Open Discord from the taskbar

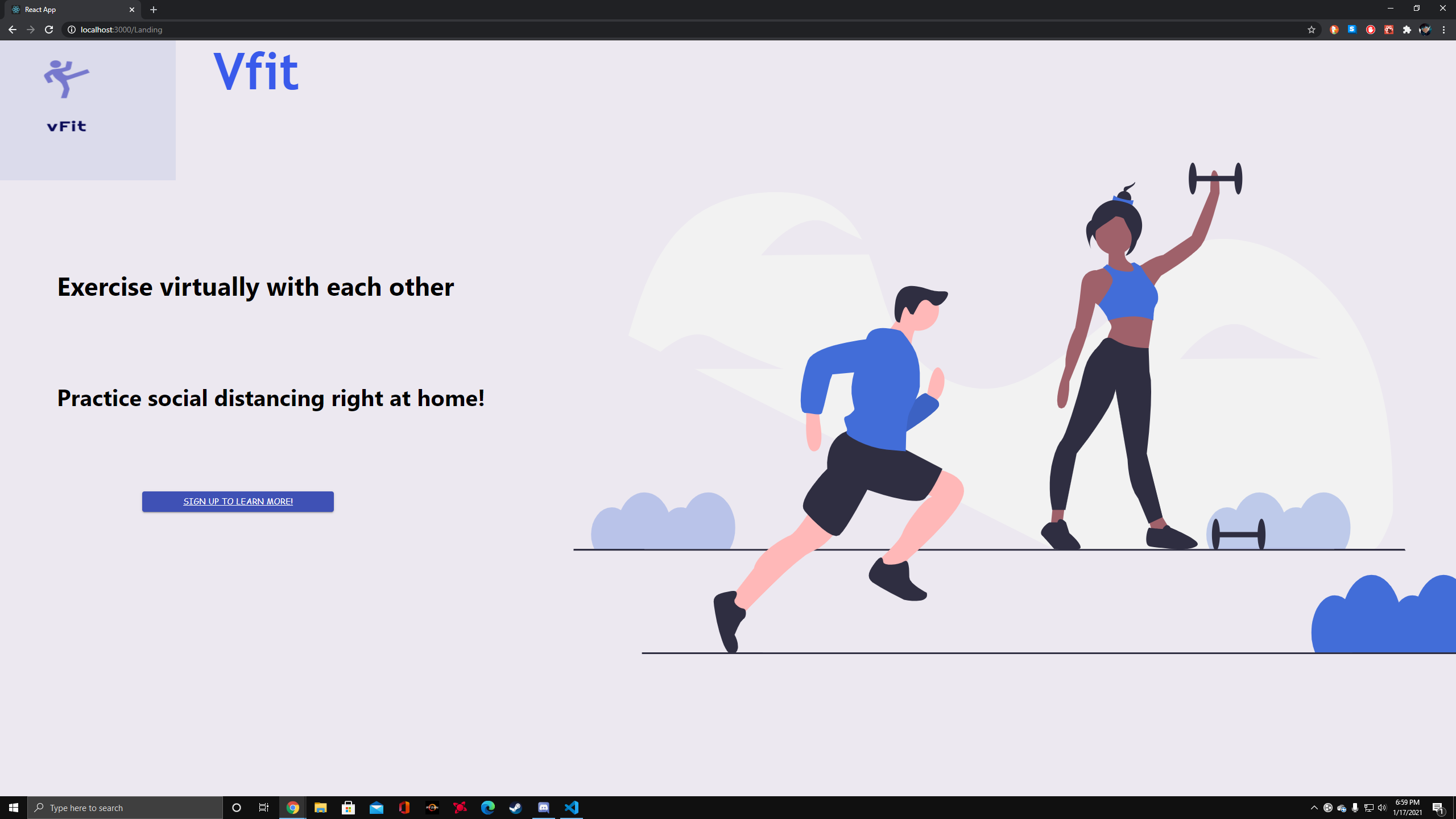(x=543, y=808)
